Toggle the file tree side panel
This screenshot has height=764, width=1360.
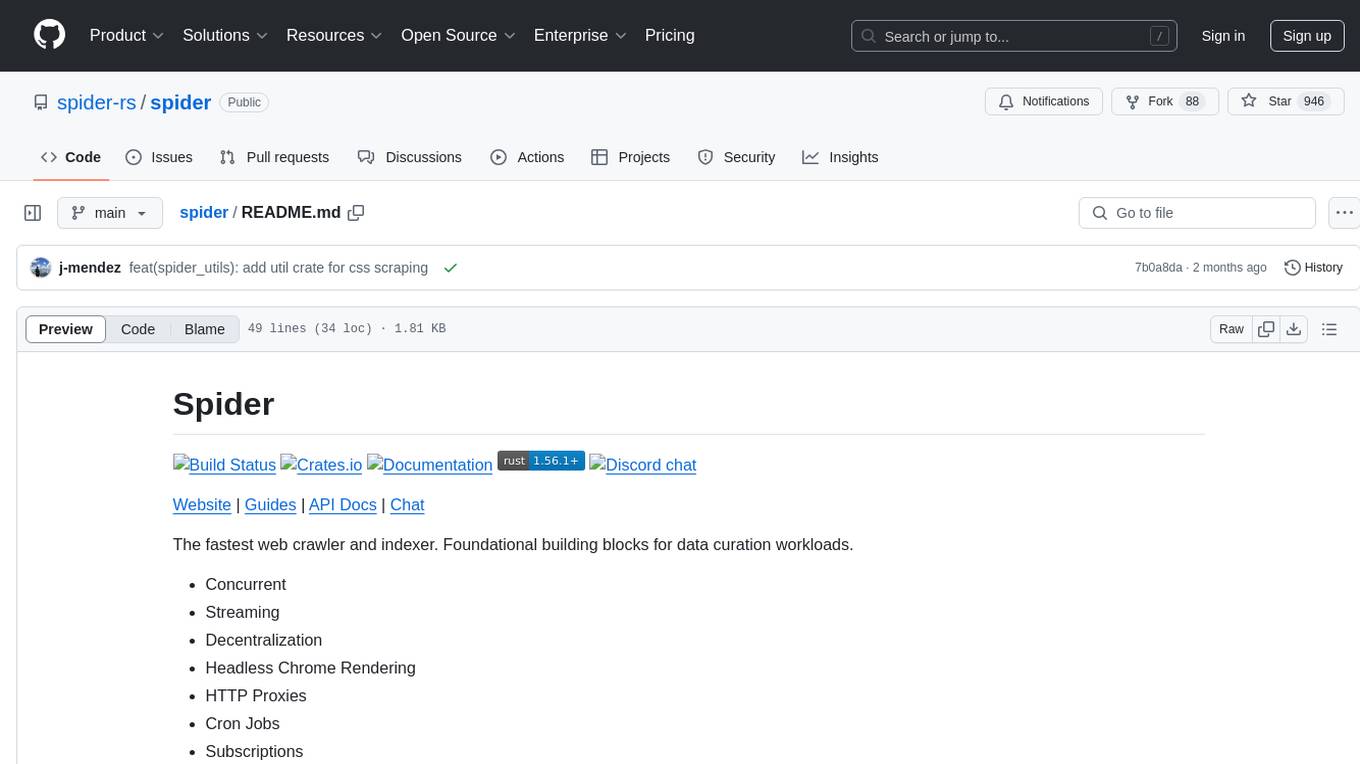33,213
